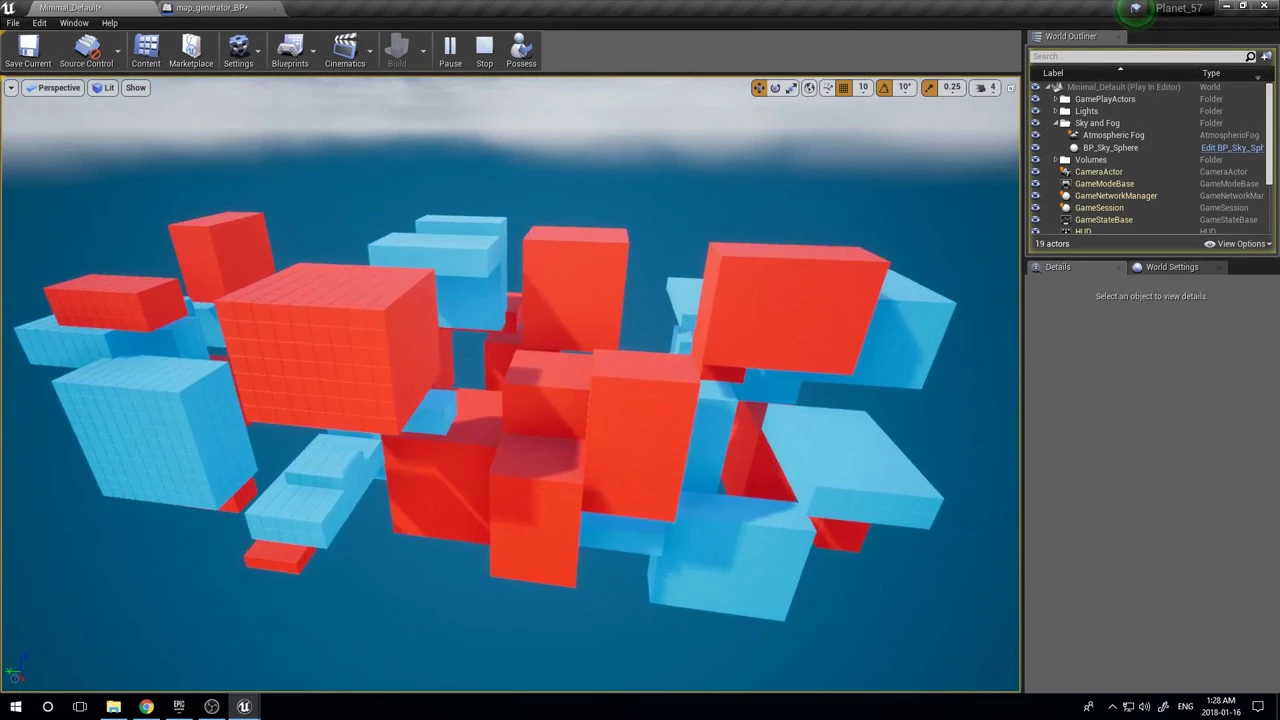
Task: Click the Settings gear toolbar icon
Action: pyautogui.click(x=238, y=52)
